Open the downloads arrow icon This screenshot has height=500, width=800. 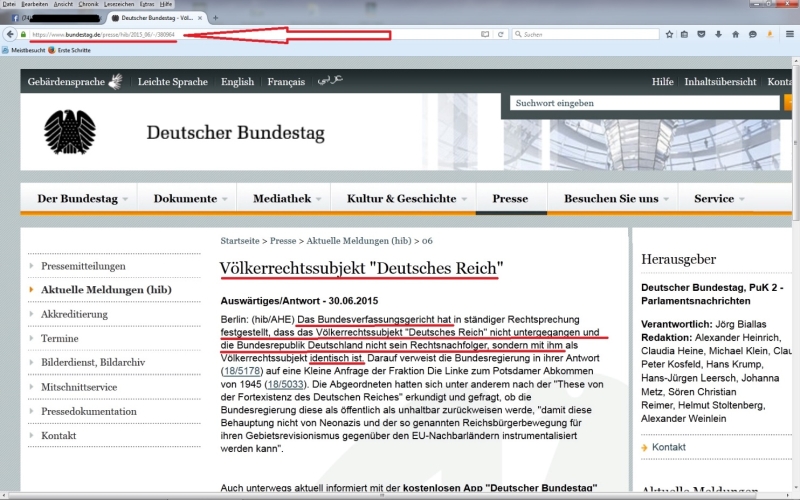(x=719, y=34)
